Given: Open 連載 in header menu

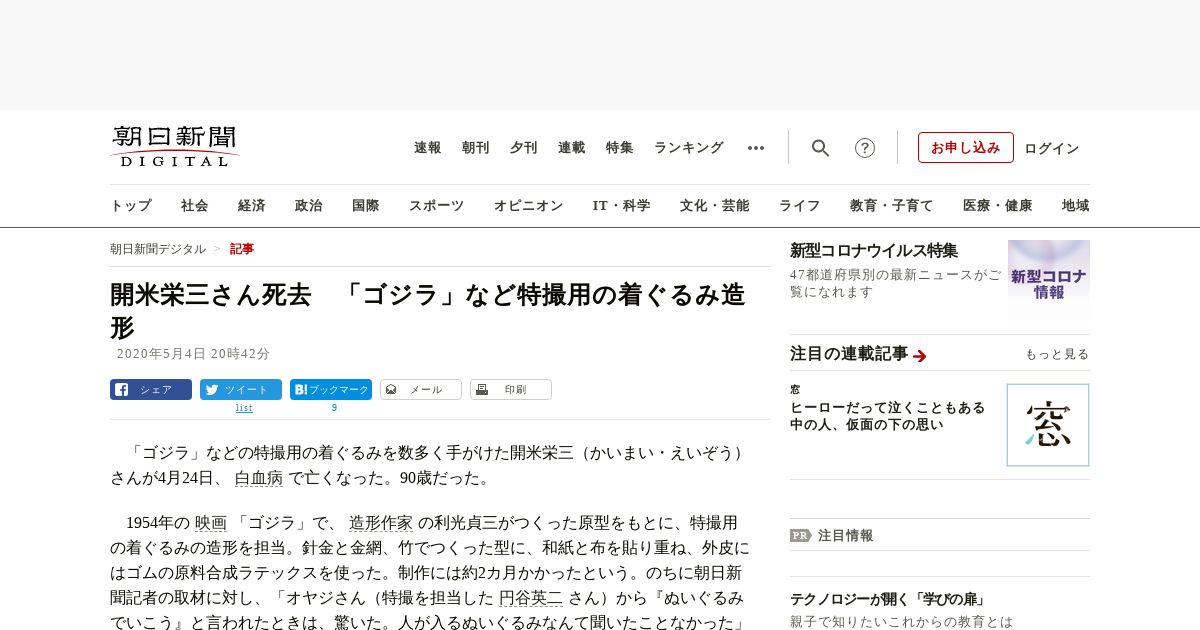Looking at the screenshot, I should click(572, 148).
